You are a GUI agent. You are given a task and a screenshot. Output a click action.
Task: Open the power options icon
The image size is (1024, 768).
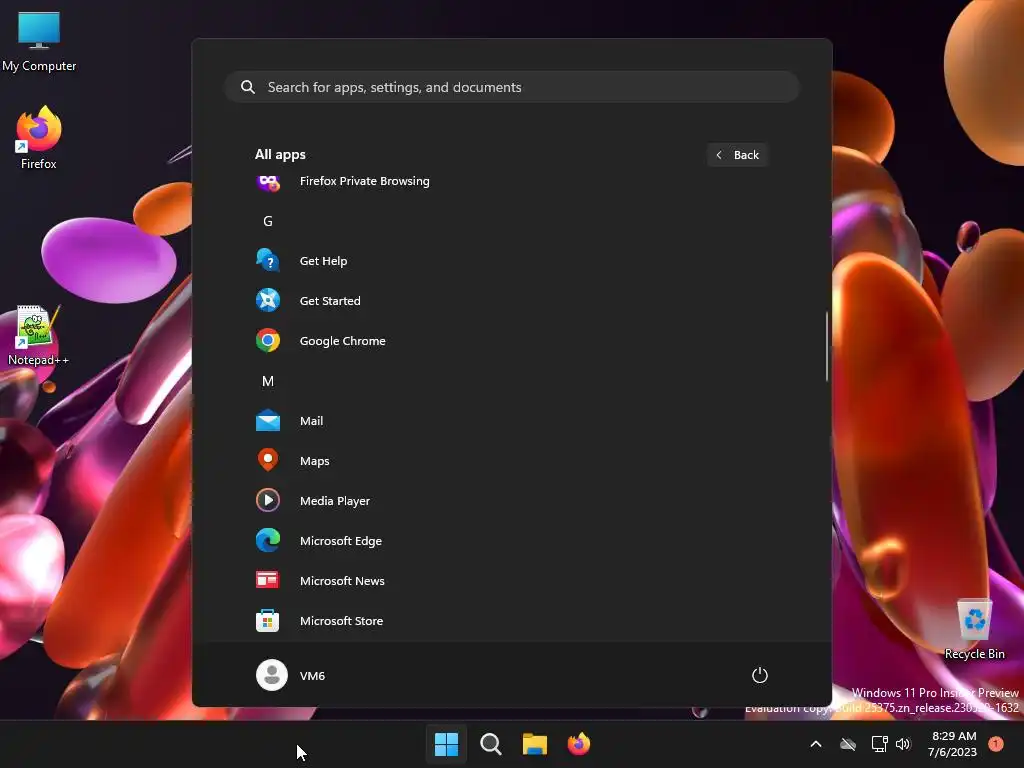click(x=760, y=675)
